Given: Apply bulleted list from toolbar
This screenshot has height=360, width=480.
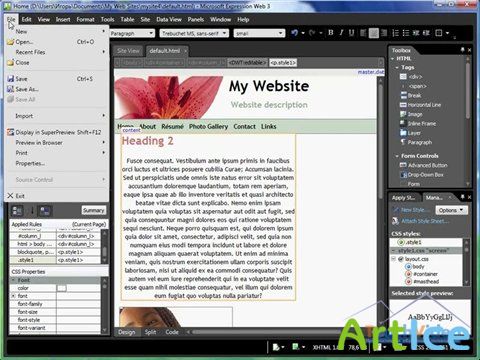Looking at the screenshot, I should coord(406,33).
